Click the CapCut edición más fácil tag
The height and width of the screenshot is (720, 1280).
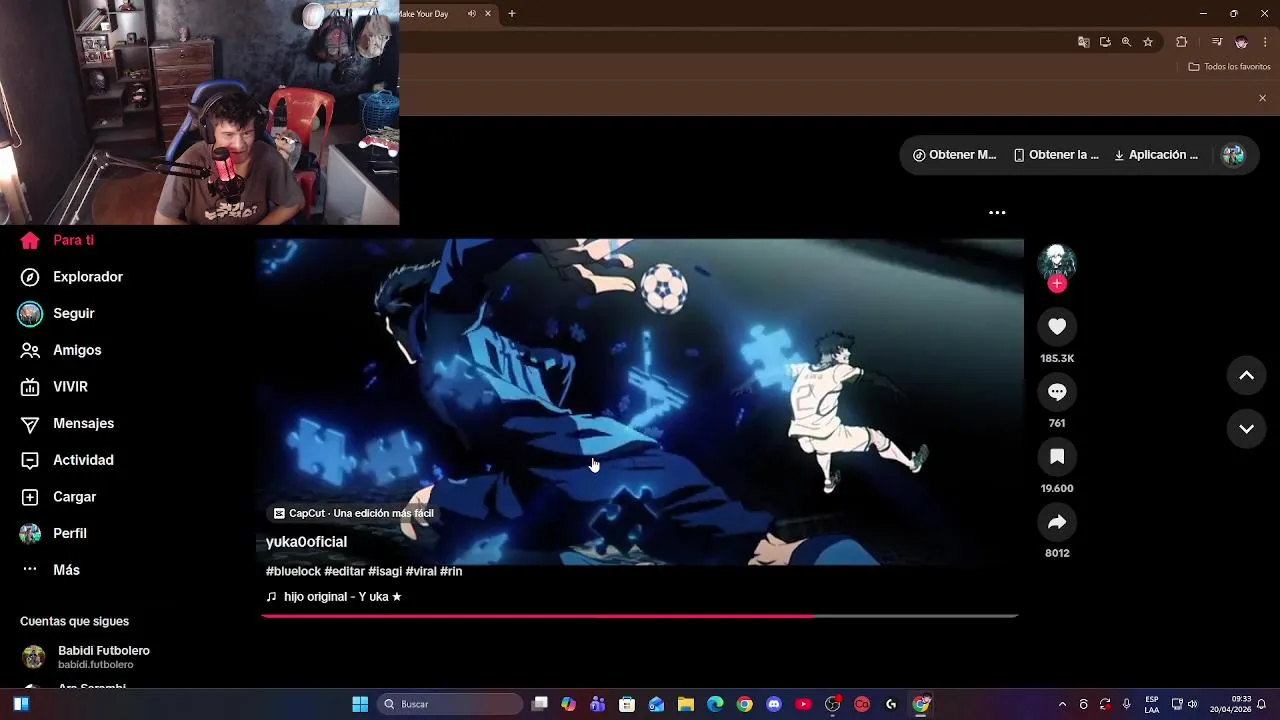point(354,513)
